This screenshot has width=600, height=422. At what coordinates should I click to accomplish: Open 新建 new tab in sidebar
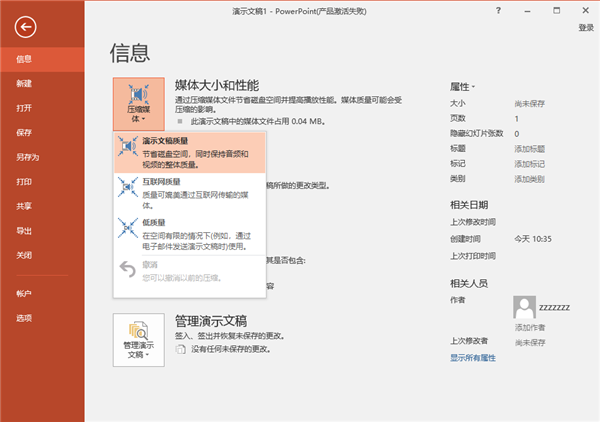click(42, 83)
